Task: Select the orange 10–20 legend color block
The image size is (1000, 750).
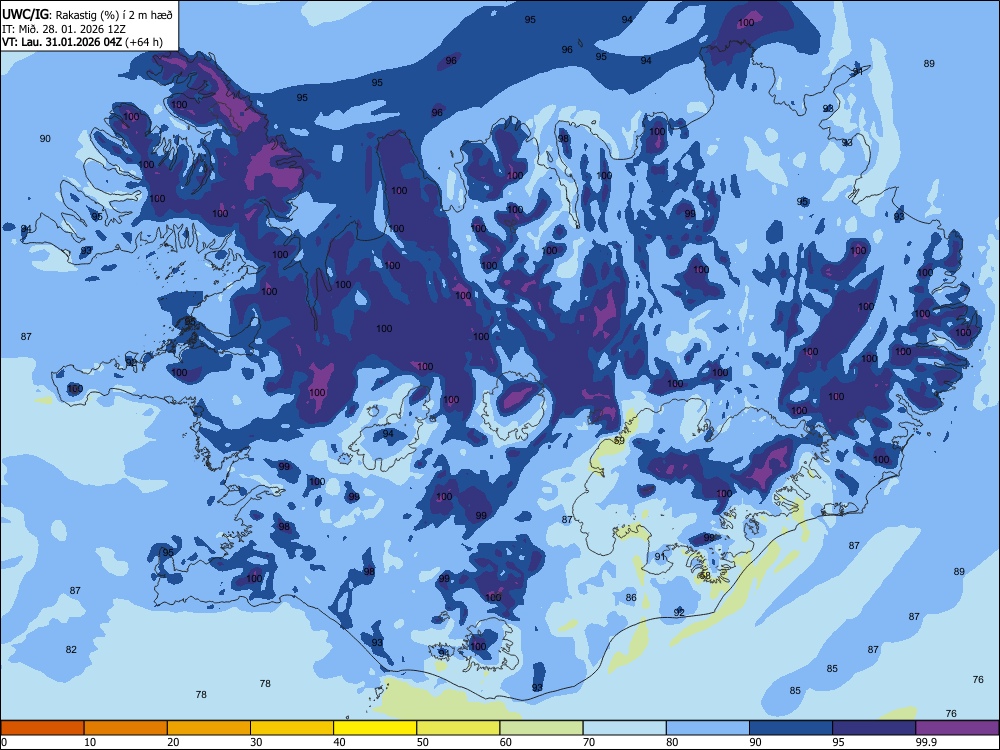Action: 126,728
